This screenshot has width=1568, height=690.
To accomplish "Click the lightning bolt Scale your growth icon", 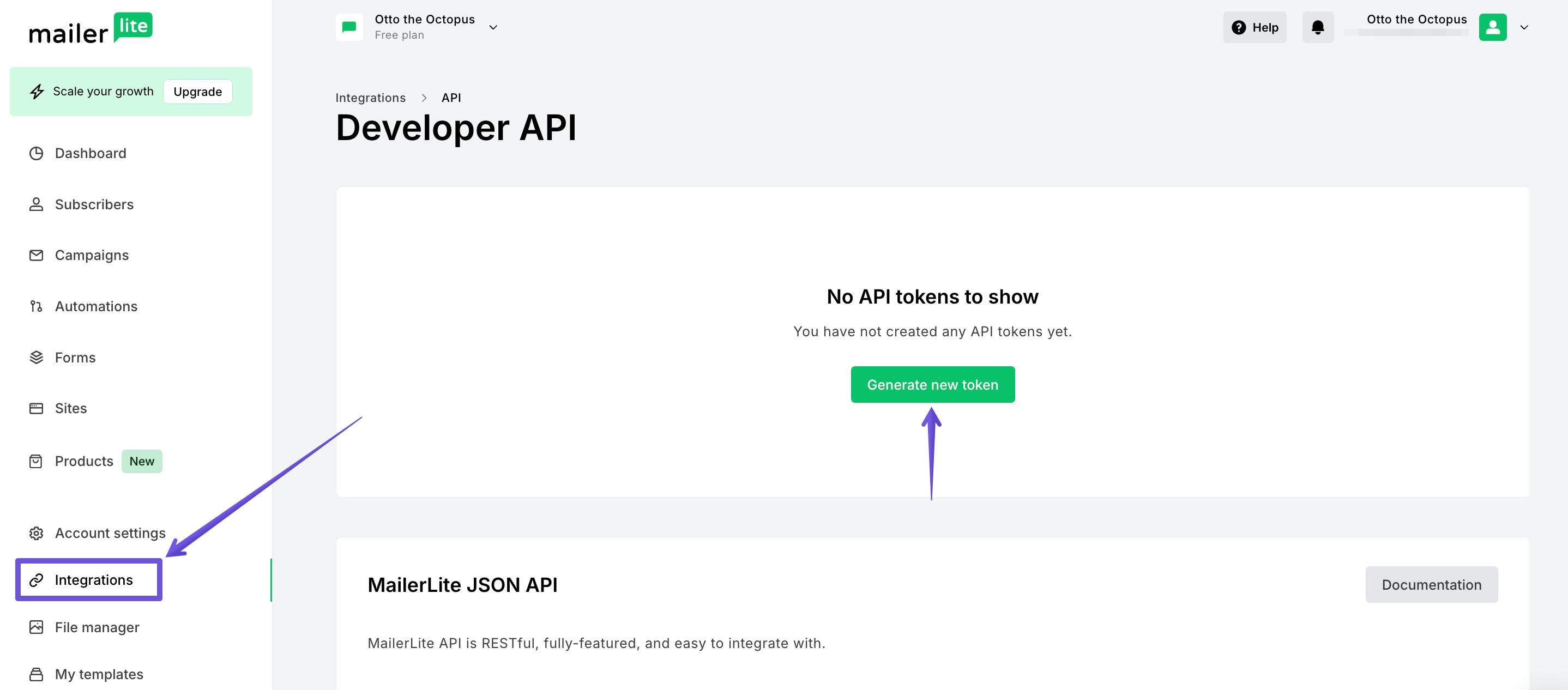I will pyautogui.click(x=37, y=91).
